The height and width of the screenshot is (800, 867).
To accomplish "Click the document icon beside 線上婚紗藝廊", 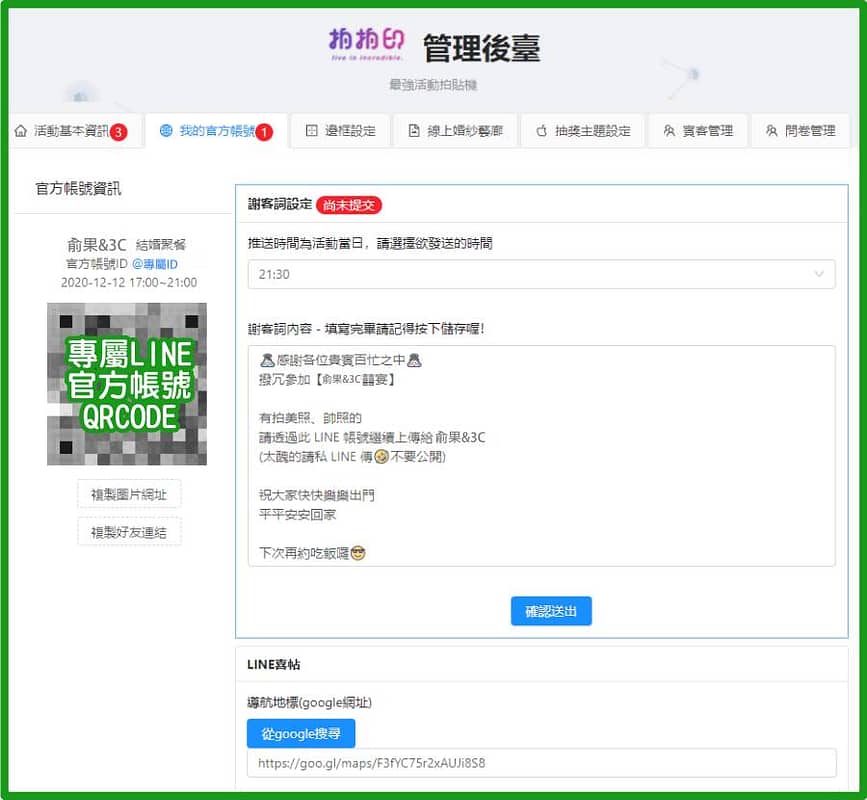I will (414, 130).
